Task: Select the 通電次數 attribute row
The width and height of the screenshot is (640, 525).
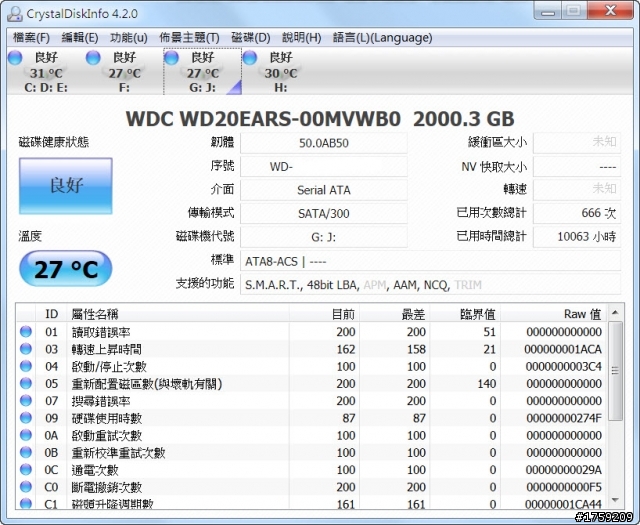Action: pyautogui.click(x=311, y=469)
